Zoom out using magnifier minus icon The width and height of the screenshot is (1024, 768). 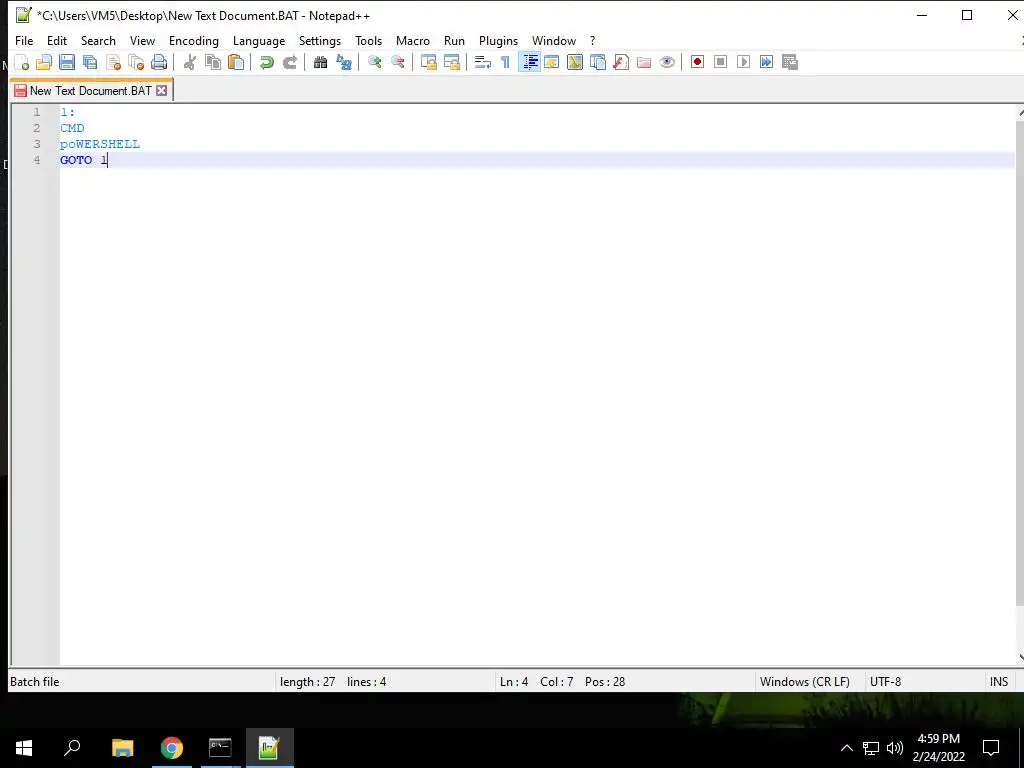(397, 62)
